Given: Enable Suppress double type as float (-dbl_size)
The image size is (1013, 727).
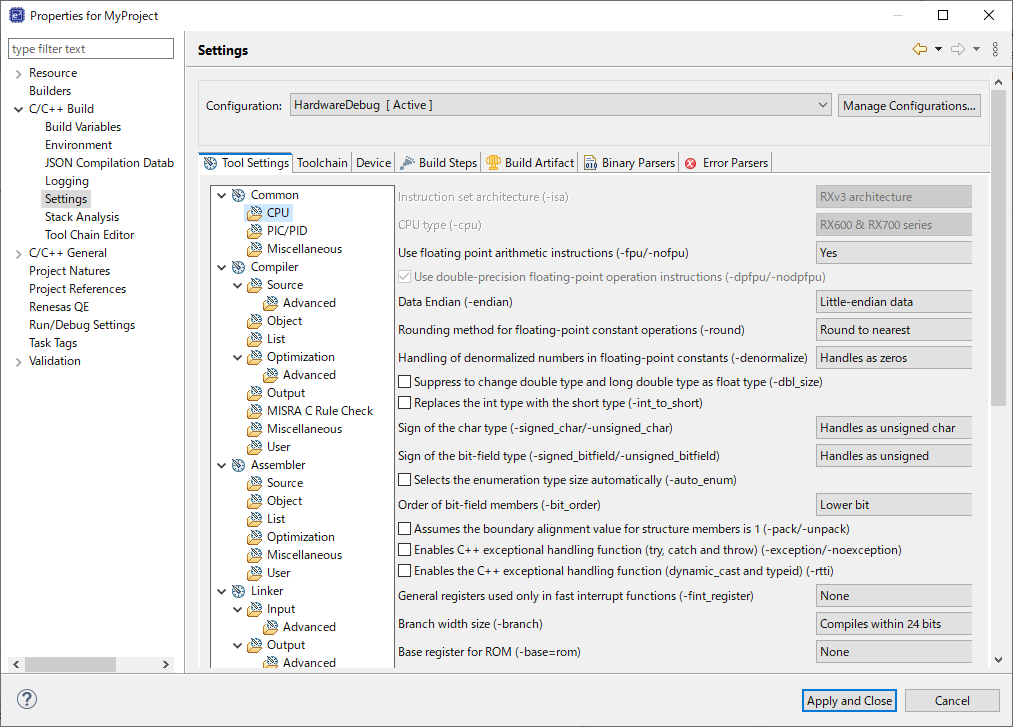Looking at the screenshot, I should (404, 381).
